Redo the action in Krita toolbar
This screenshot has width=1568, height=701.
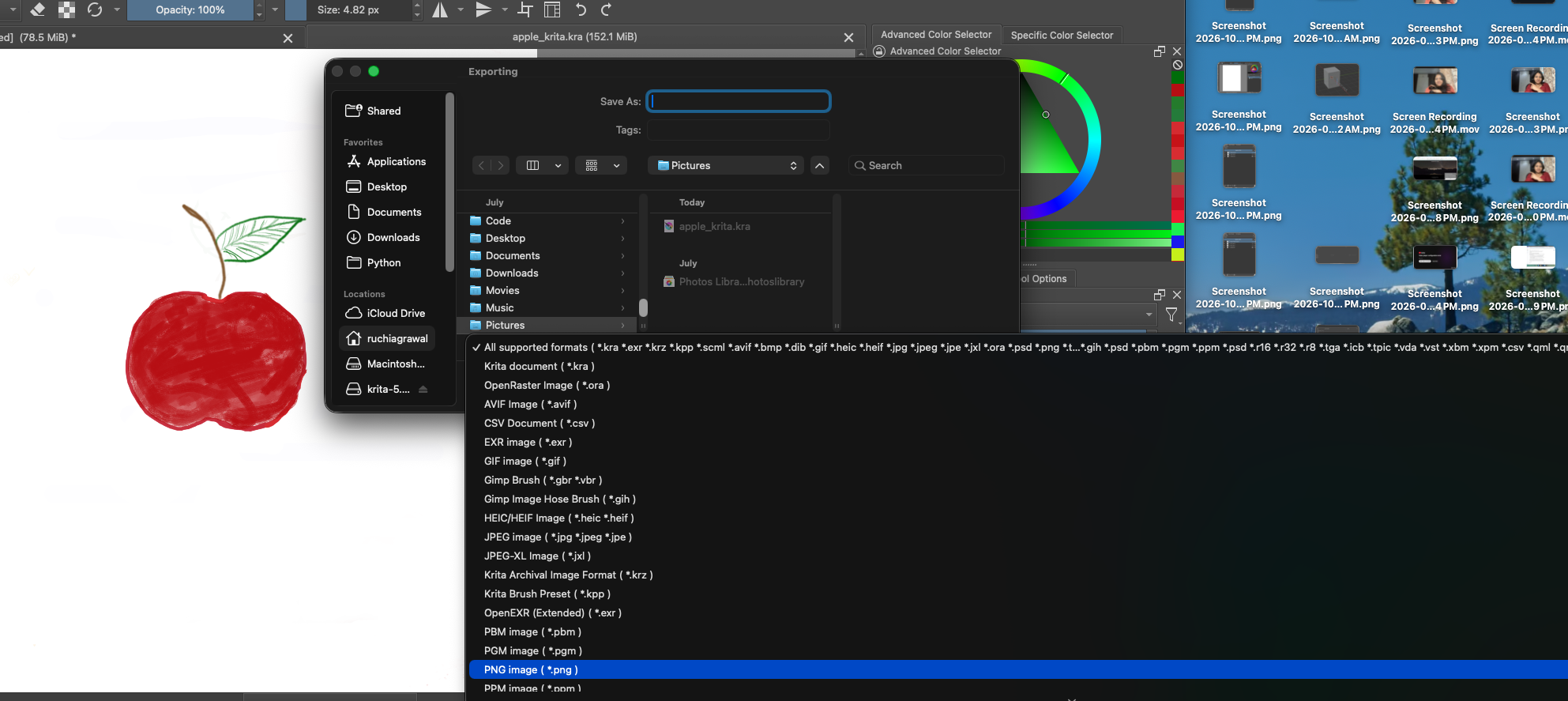(x=606, y=9)
